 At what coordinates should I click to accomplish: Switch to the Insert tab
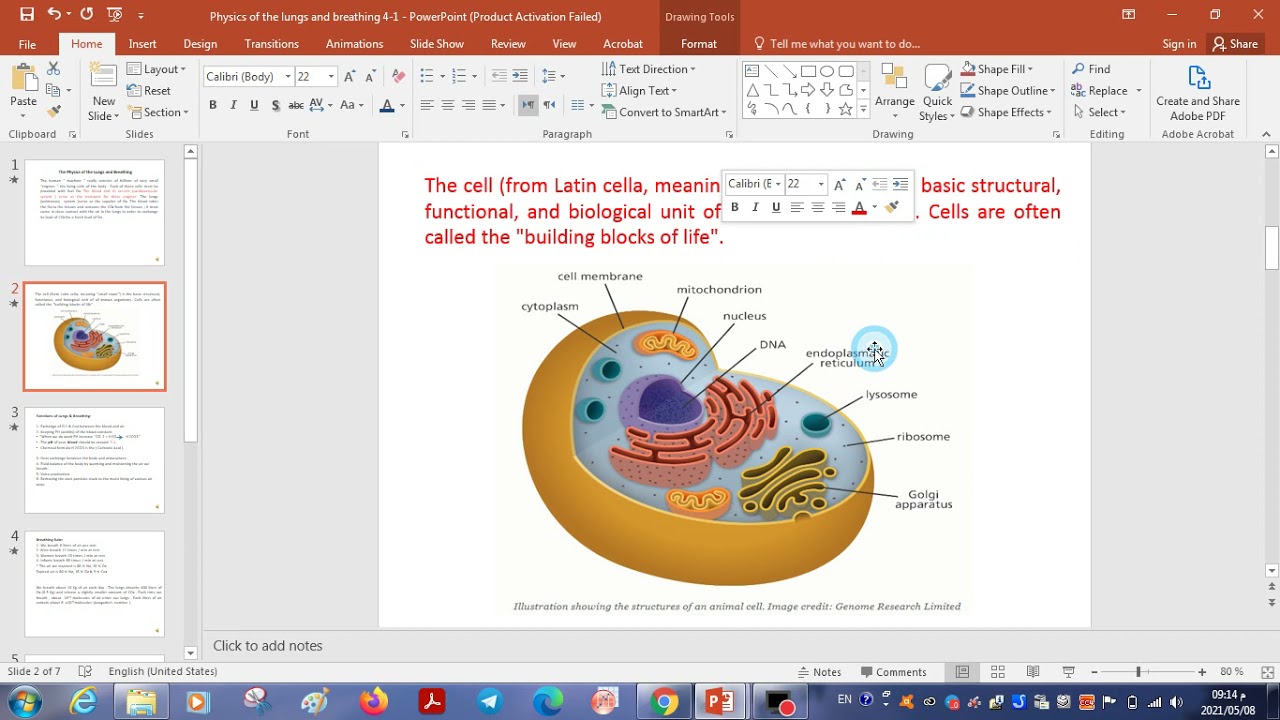[x=142, y=44]
